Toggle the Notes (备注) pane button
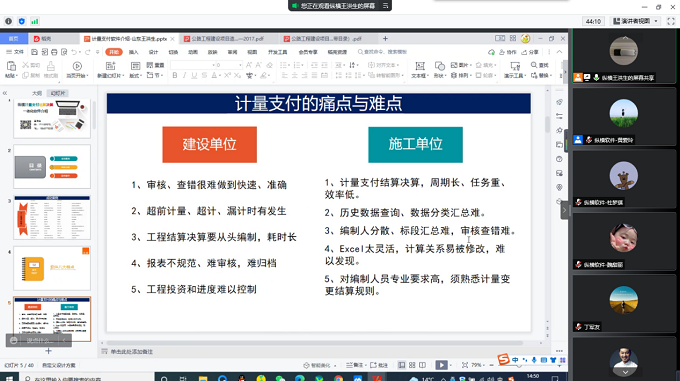680x381 pixels. 355,365
